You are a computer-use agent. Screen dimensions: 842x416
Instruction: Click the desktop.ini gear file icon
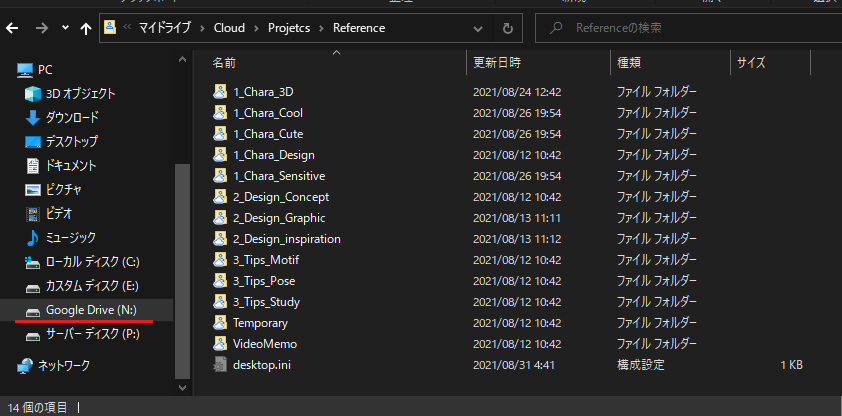(220, 364)
